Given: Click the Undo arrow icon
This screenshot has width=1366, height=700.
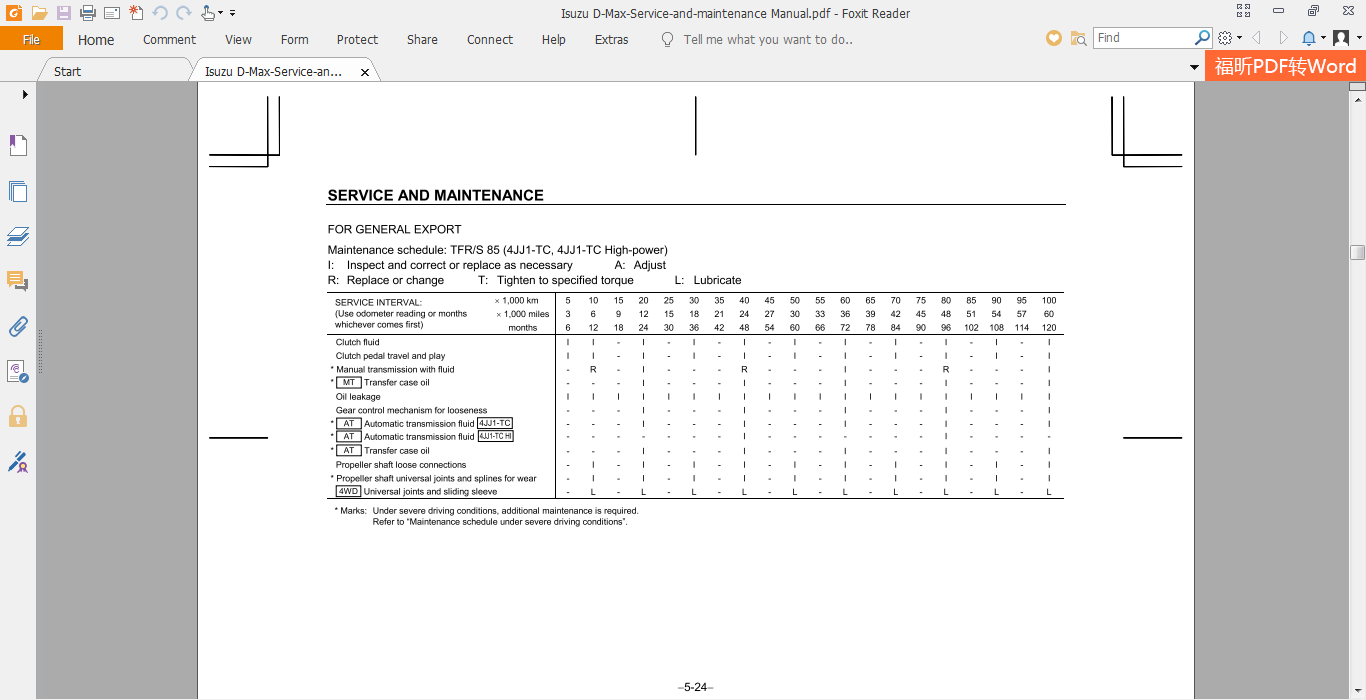Looking at the screenshot, I should (x=158, y=12).
